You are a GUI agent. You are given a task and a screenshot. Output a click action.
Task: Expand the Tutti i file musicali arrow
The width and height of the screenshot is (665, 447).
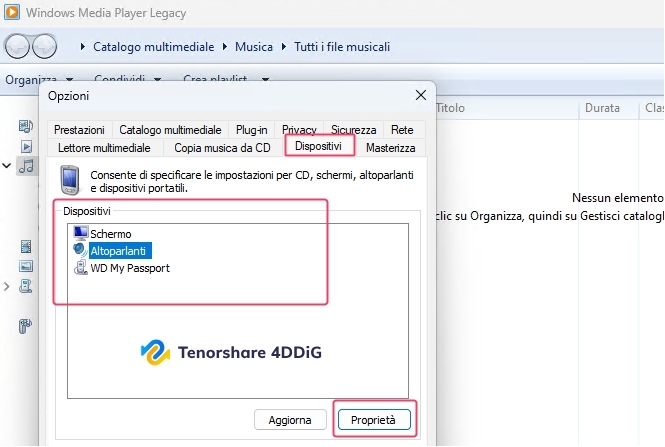pos(284,47)
